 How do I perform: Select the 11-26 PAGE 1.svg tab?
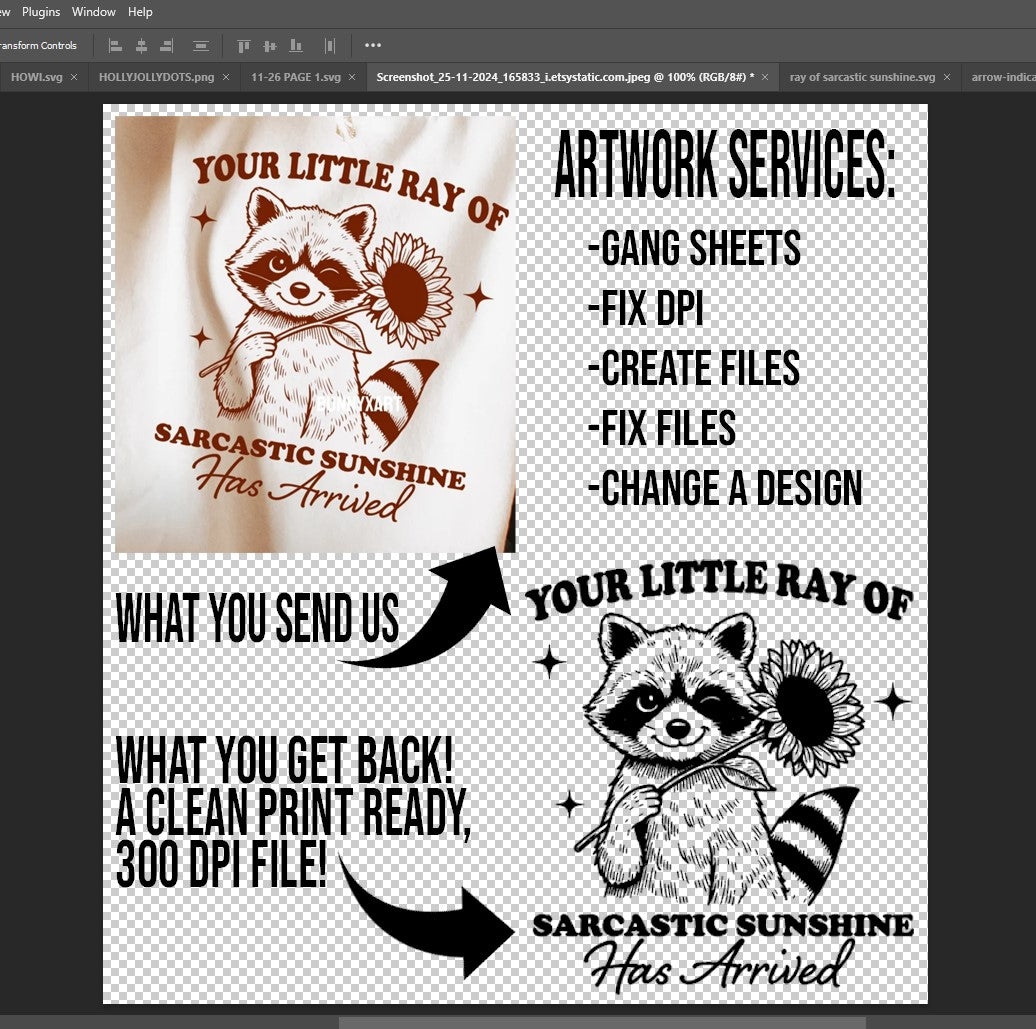point(296,77)
